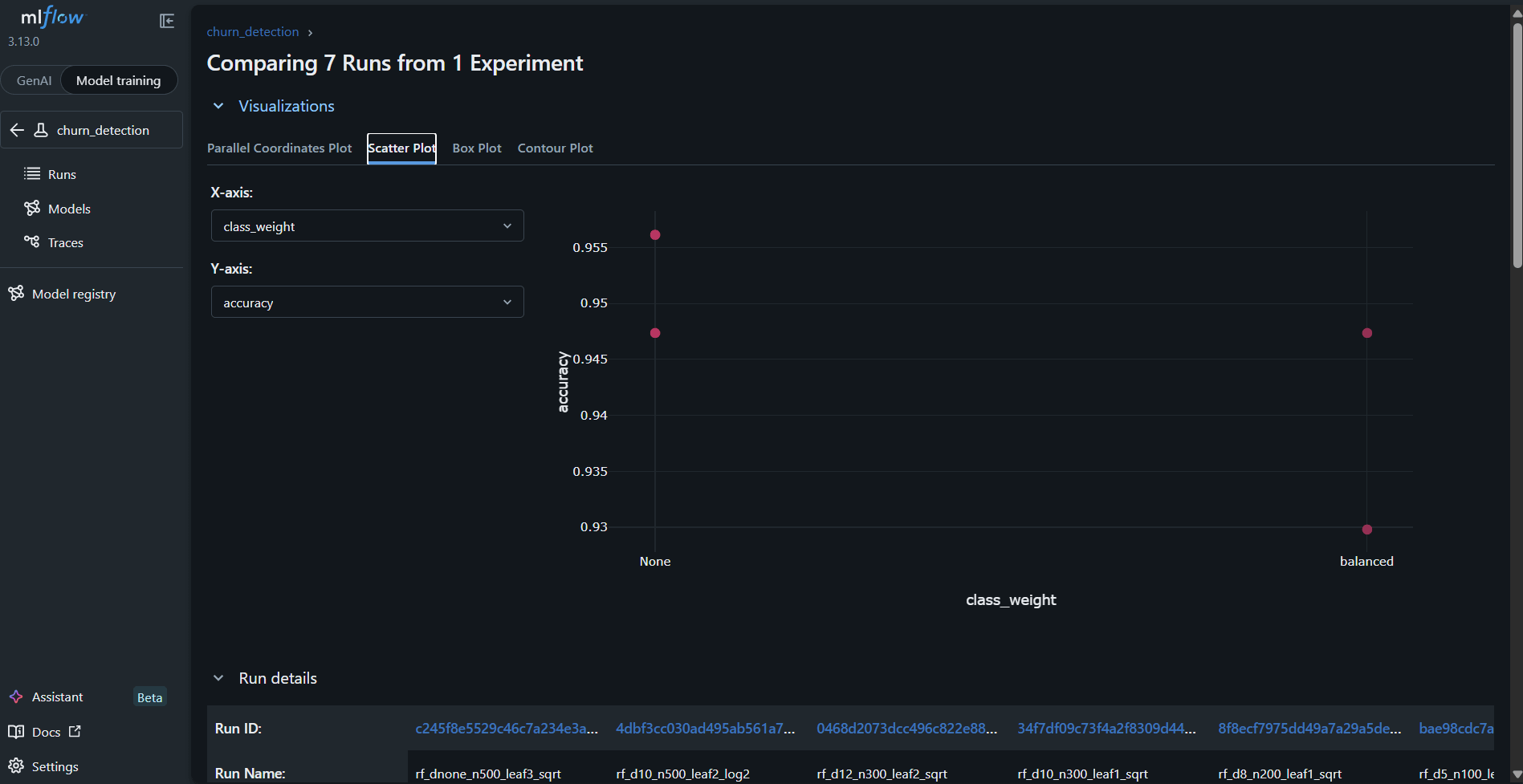This screenshot has width=1523, height=784.
Task: Click the Run details section heading
Action: pyautogui.click(x=278, y=678)
